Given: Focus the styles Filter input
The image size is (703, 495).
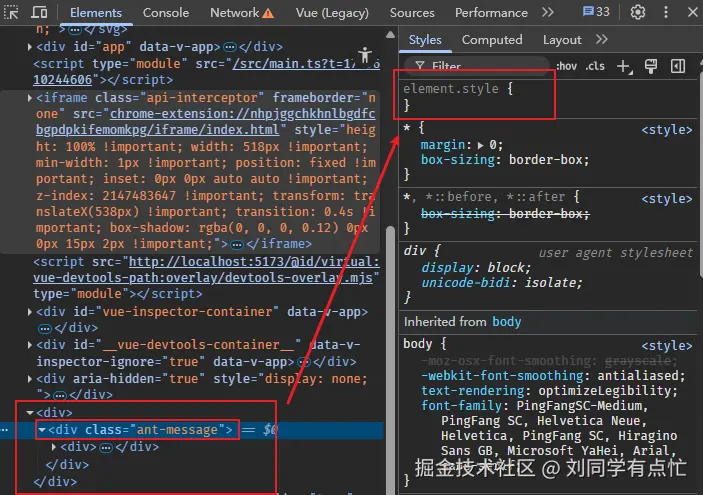Looking at the screenshot, I should tap(475, 65).
